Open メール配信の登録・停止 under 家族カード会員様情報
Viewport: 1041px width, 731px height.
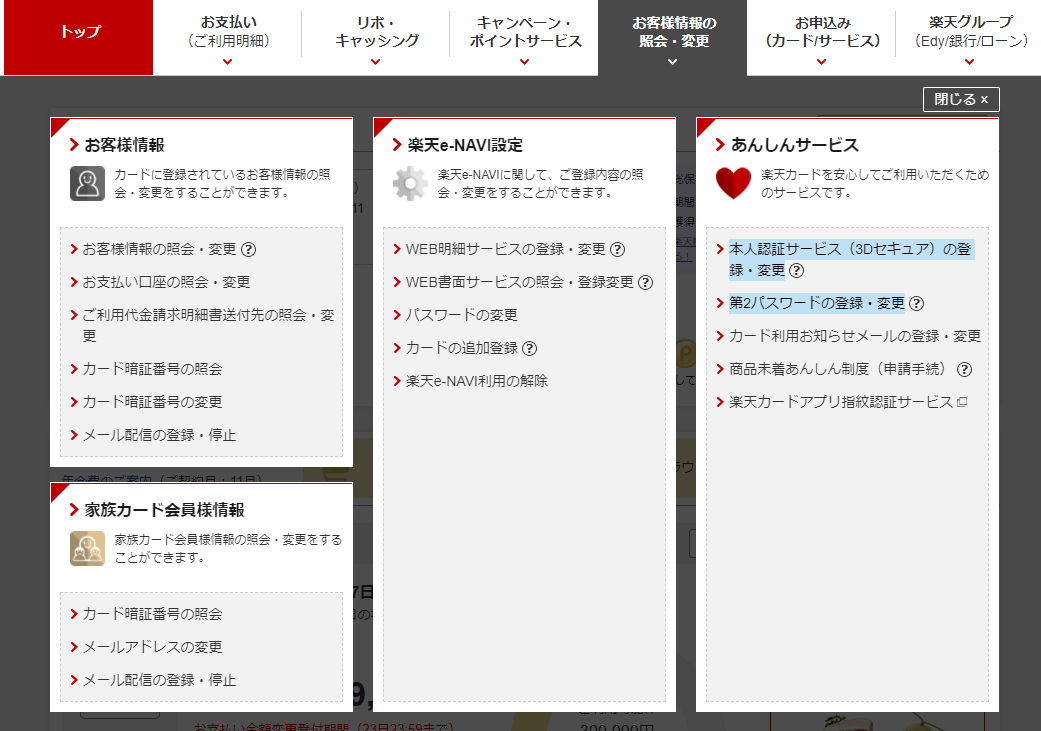pyautogui.click(x=159, y=681)
